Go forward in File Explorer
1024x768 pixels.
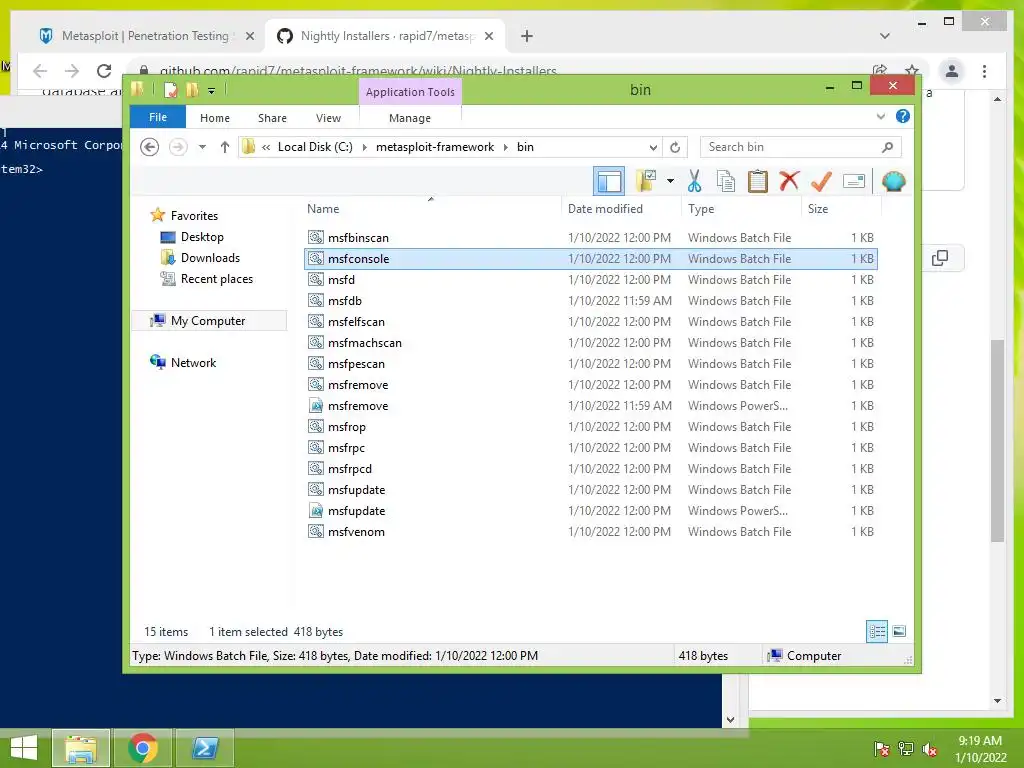coord(178,147)
